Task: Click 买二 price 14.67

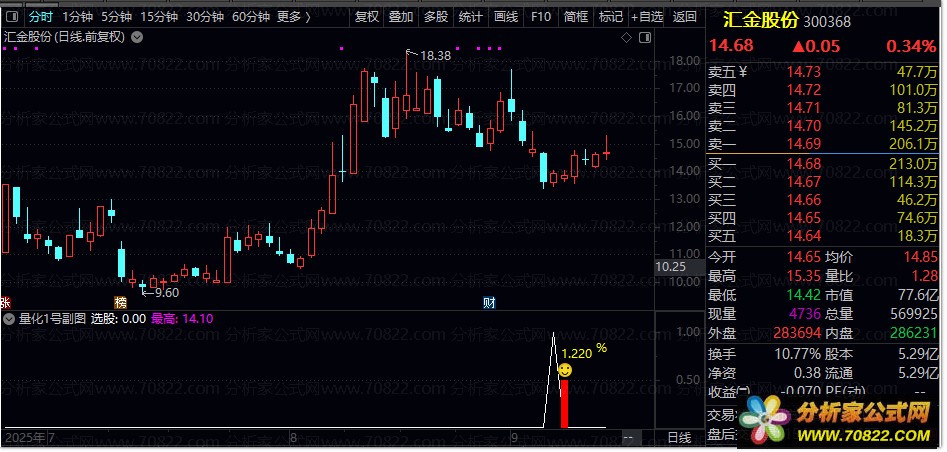Action: (804, 182)
